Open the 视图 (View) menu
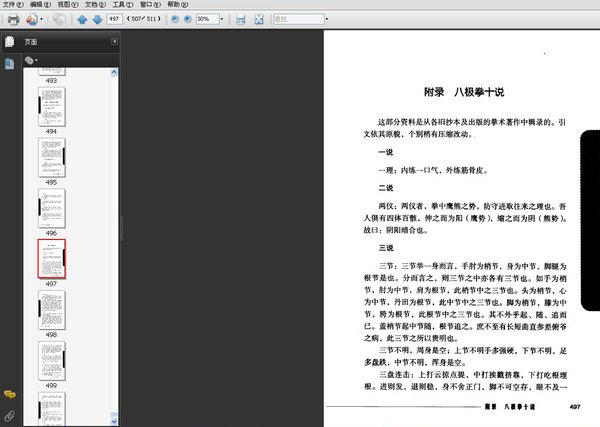 coord(68,5)
